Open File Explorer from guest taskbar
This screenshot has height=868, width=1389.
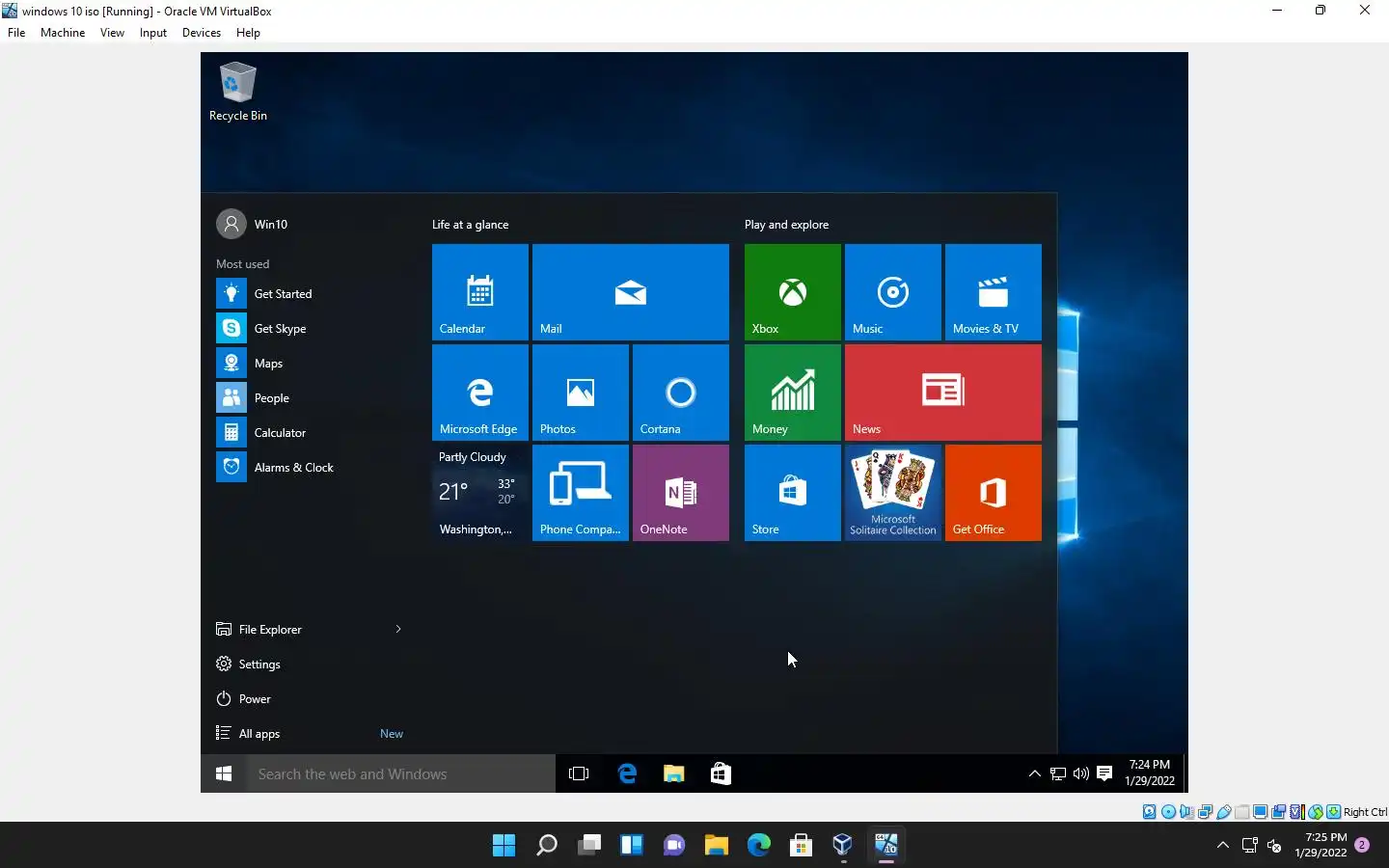click(x=673, y=773)
